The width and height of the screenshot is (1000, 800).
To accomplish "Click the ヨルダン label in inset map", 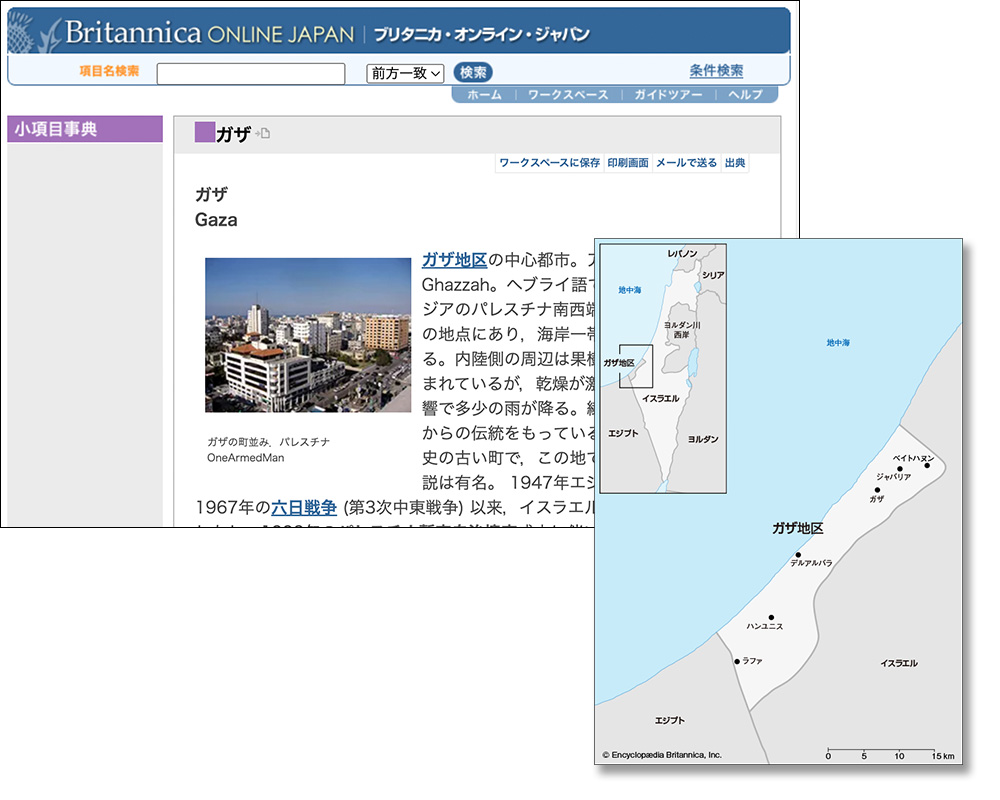I will [703, 439].
